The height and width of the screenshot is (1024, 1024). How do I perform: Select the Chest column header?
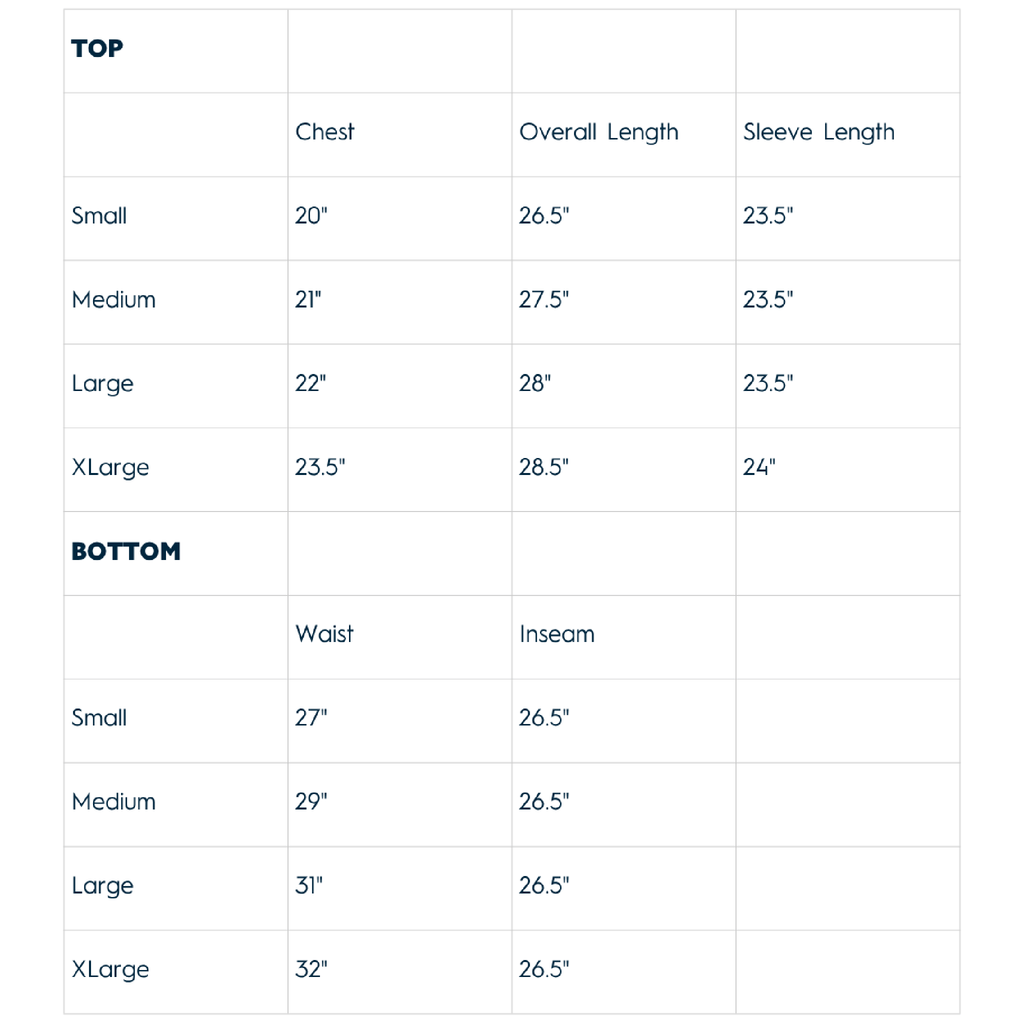tap(325, 132)
